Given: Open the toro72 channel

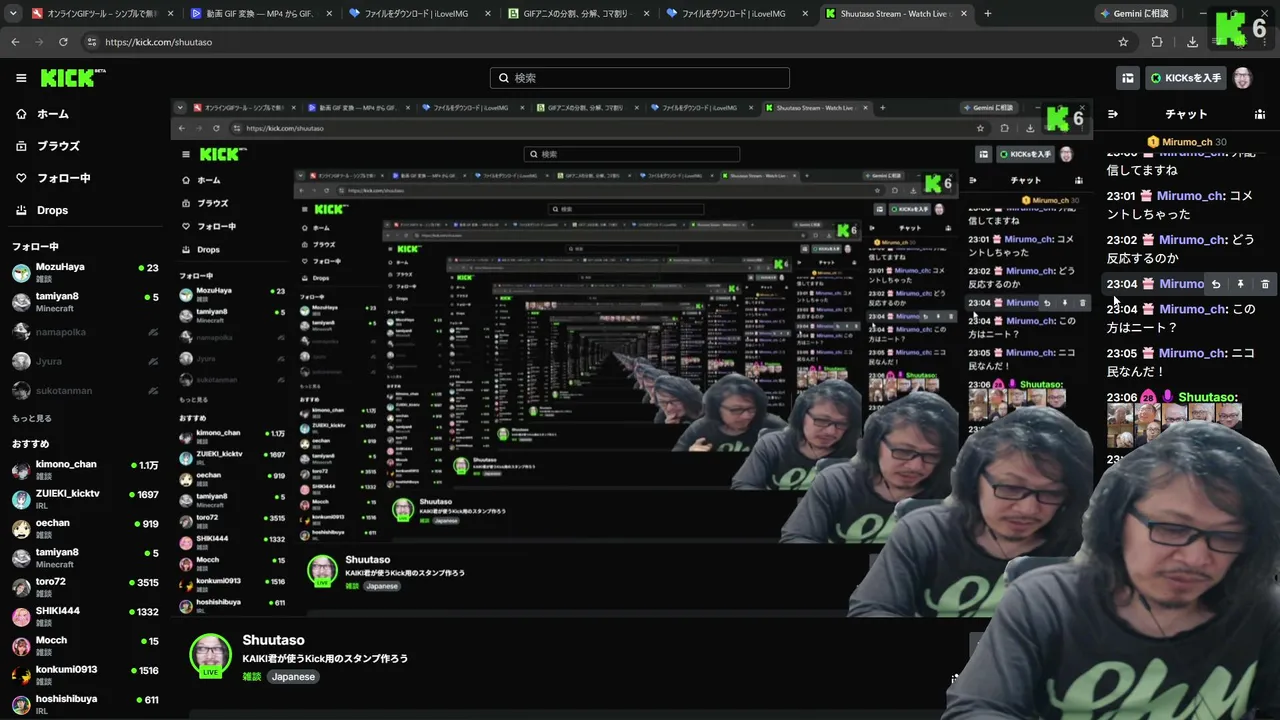Looking at the screenshot, I should [x=84, y=587].
